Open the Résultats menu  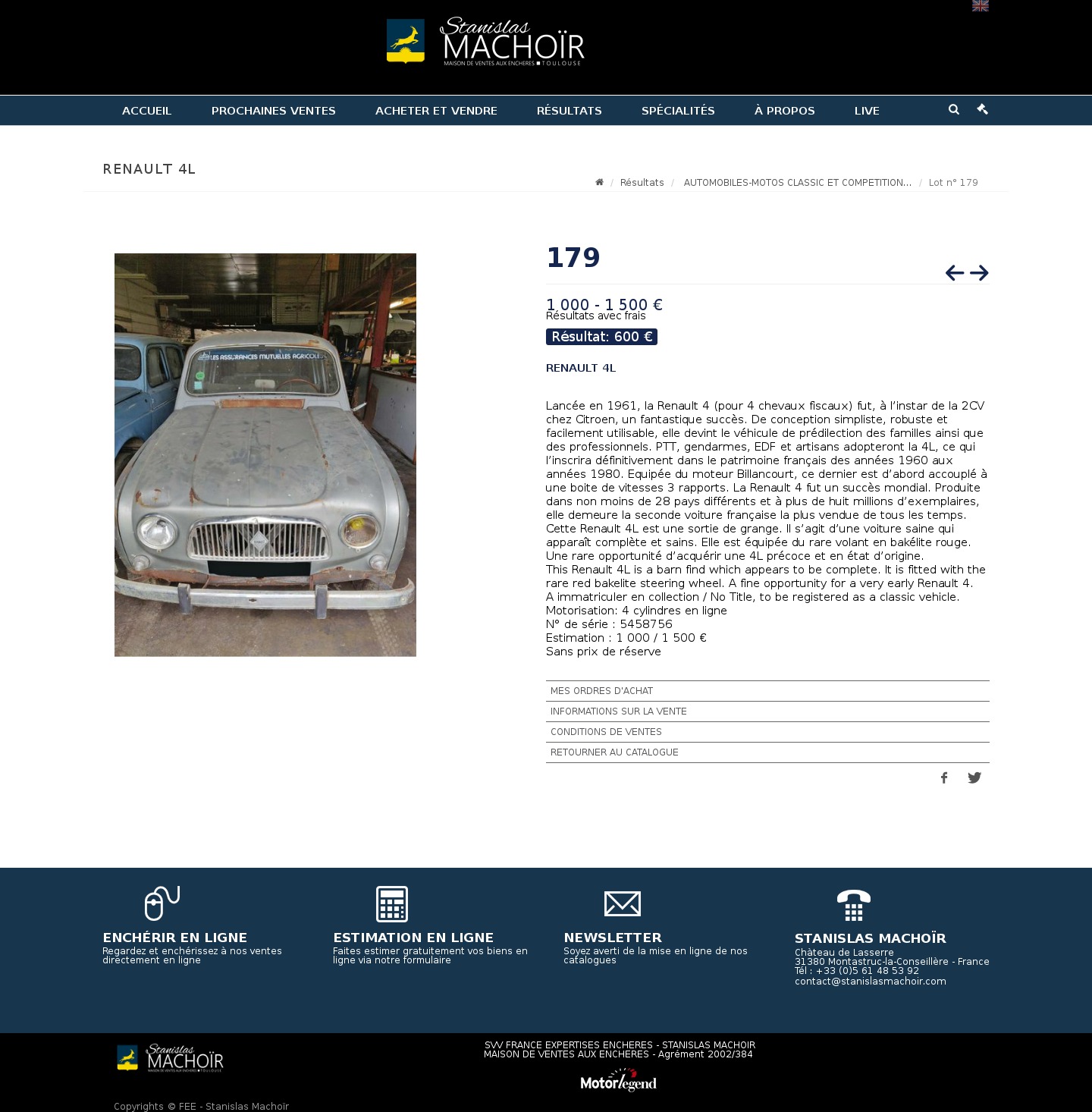[x=569, y=111]
